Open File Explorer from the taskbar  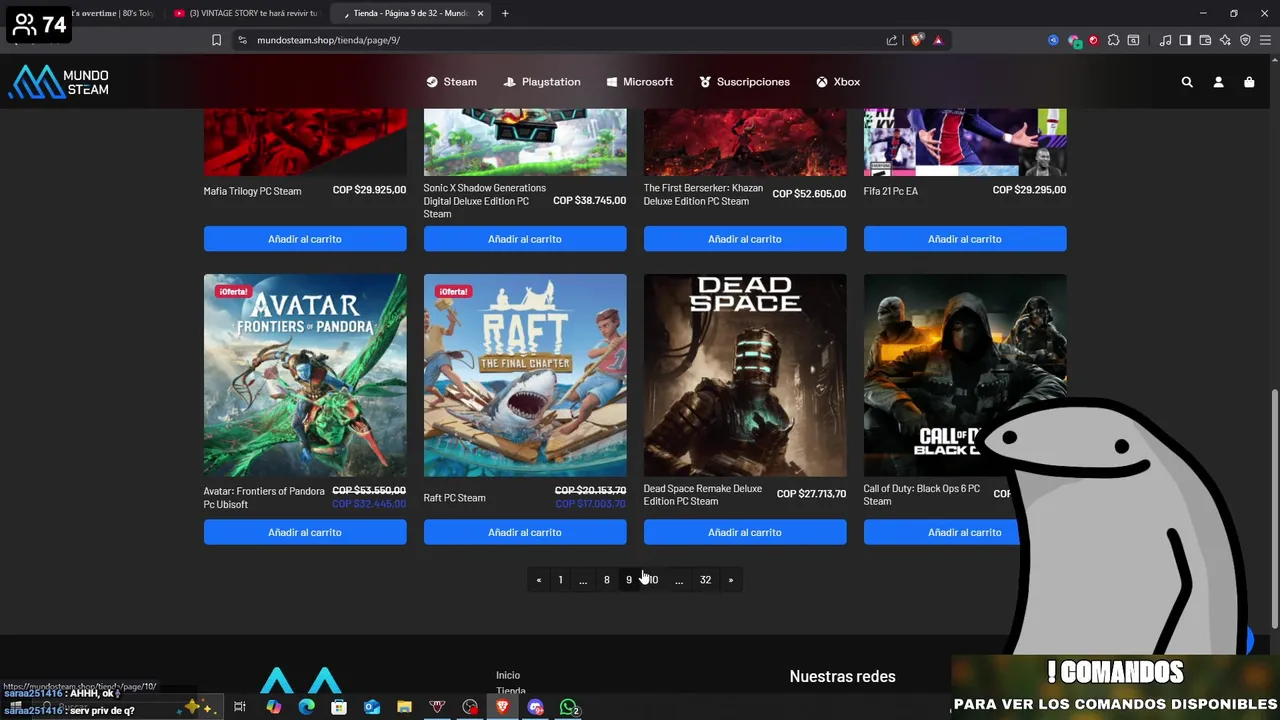click(x=404, y=707)
